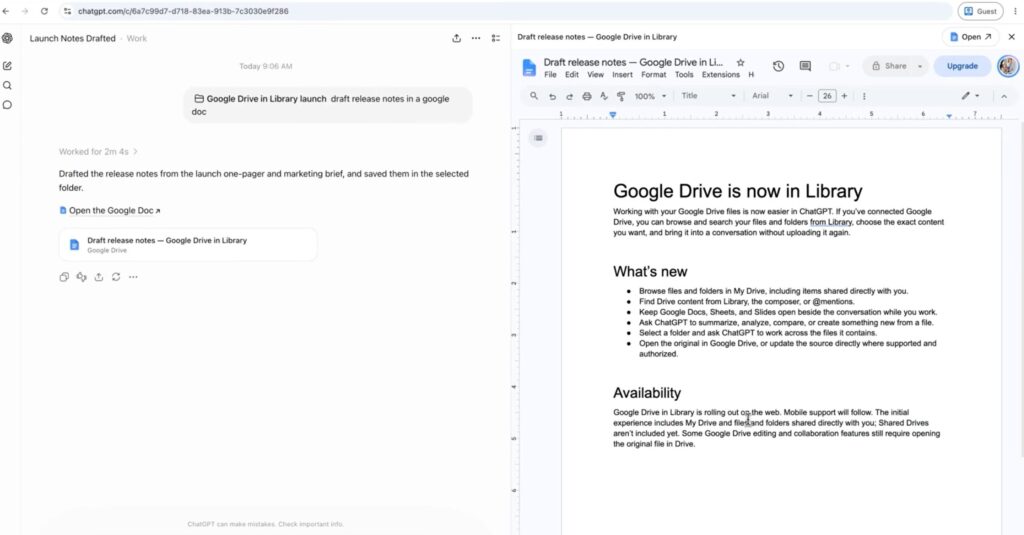Open the Arial font dropdown
This screenshot has height=535, width=1024.
(x=772, y=96)
